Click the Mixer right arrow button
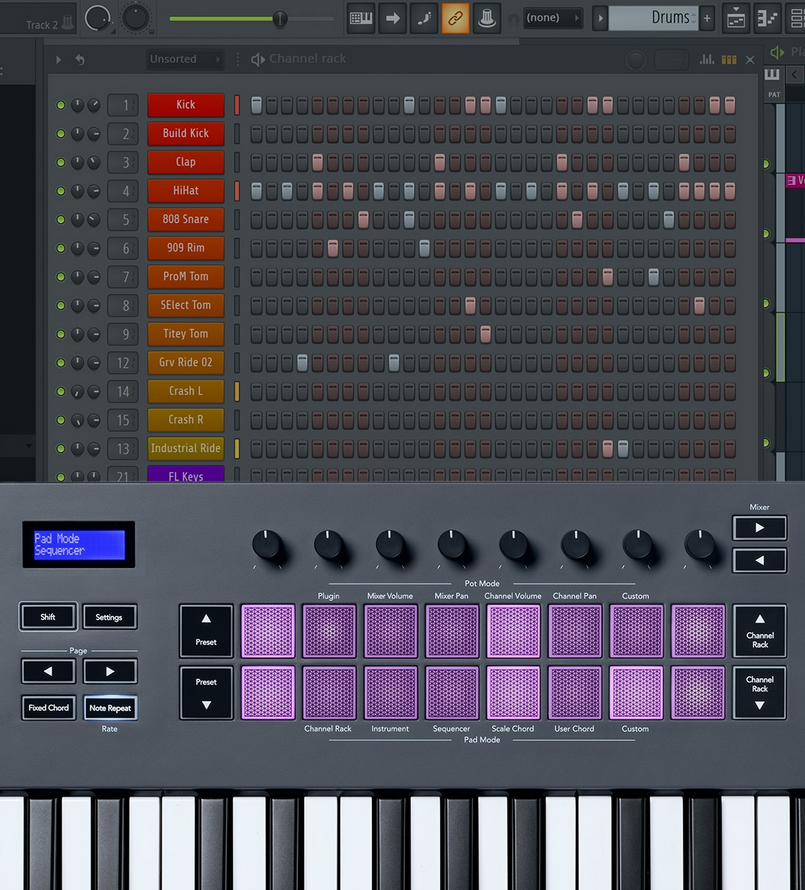This screenshot has width=805, height=890. pos(760,528)
